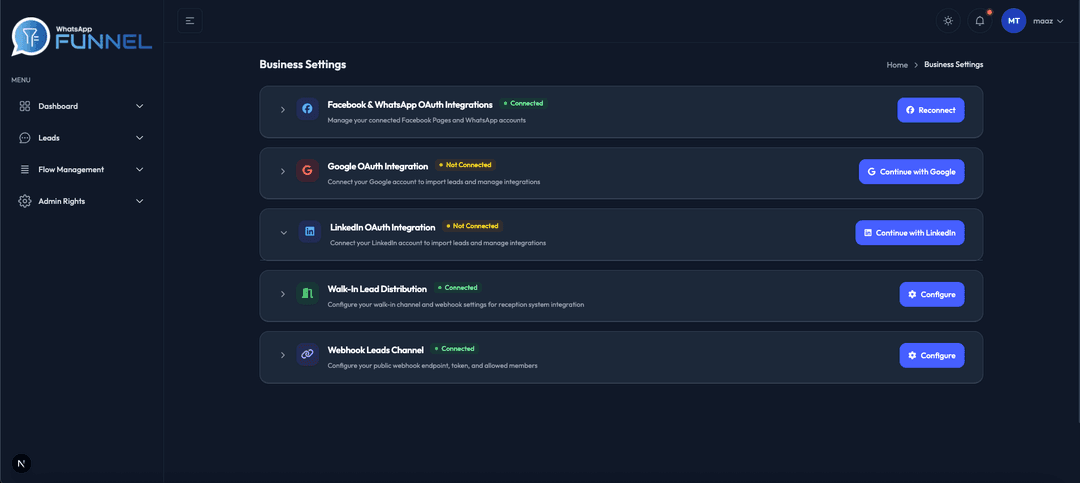
Task: Click the Admin Rights gear icon
Action: coord(25,201)
